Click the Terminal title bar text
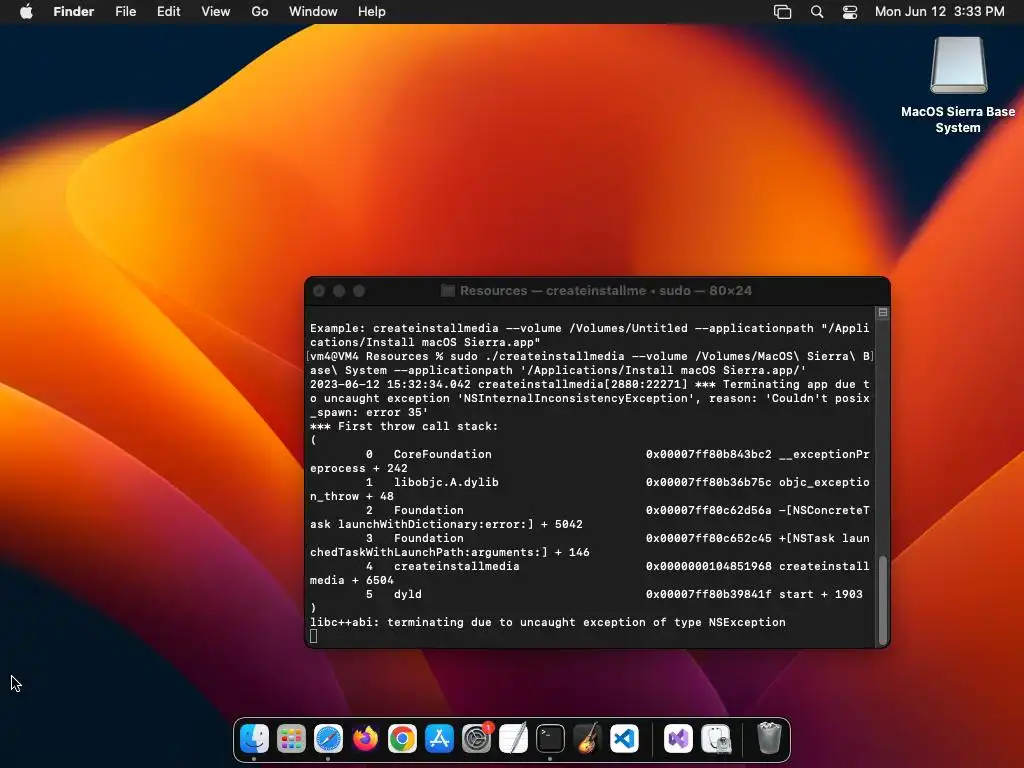Viewport: 1024px width, 768px height. (x=606, y=291)
